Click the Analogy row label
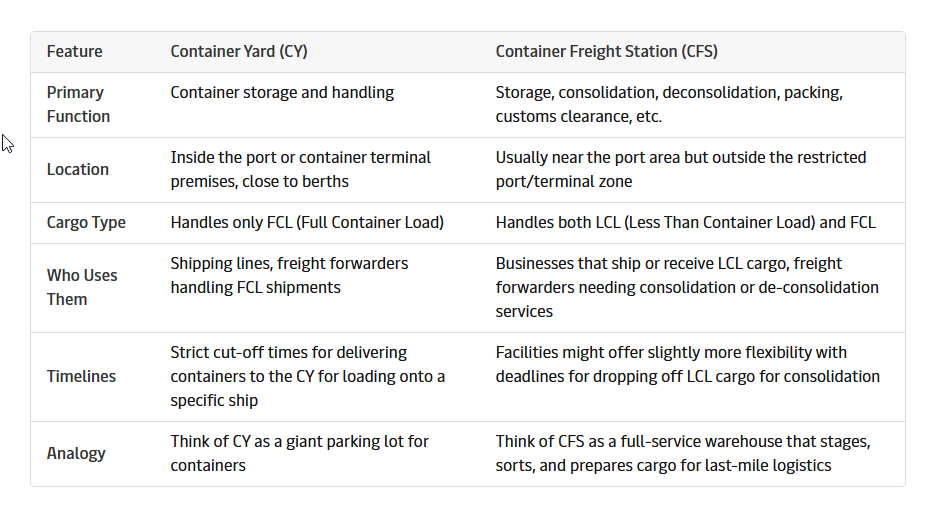The height and width of the screenshot is (505, 949). 76,453
